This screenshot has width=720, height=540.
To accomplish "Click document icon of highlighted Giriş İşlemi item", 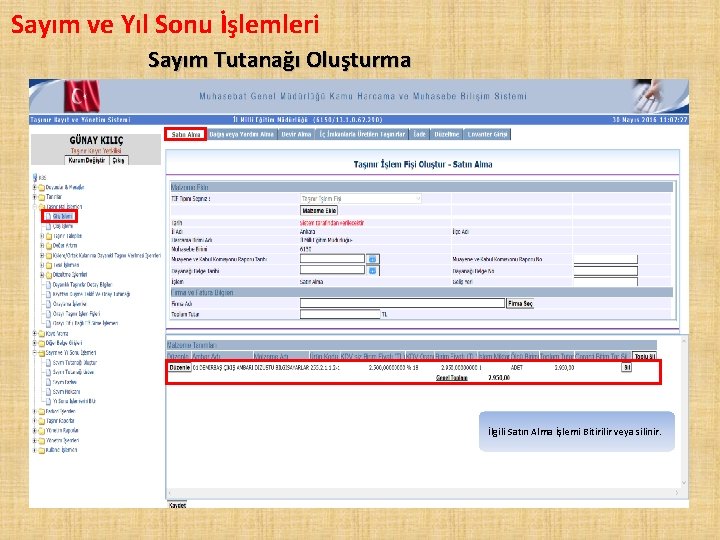I will point(48,216).
